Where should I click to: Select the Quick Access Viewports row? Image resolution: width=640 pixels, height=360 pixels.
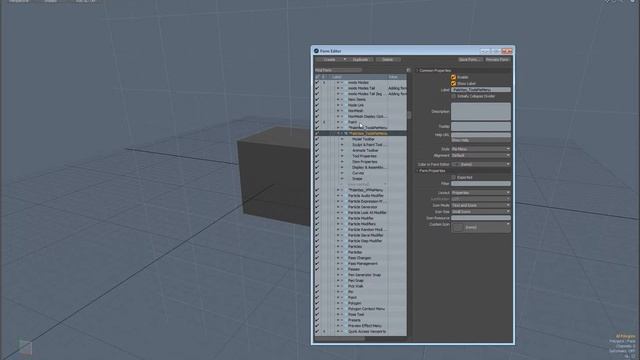(360, 332)
